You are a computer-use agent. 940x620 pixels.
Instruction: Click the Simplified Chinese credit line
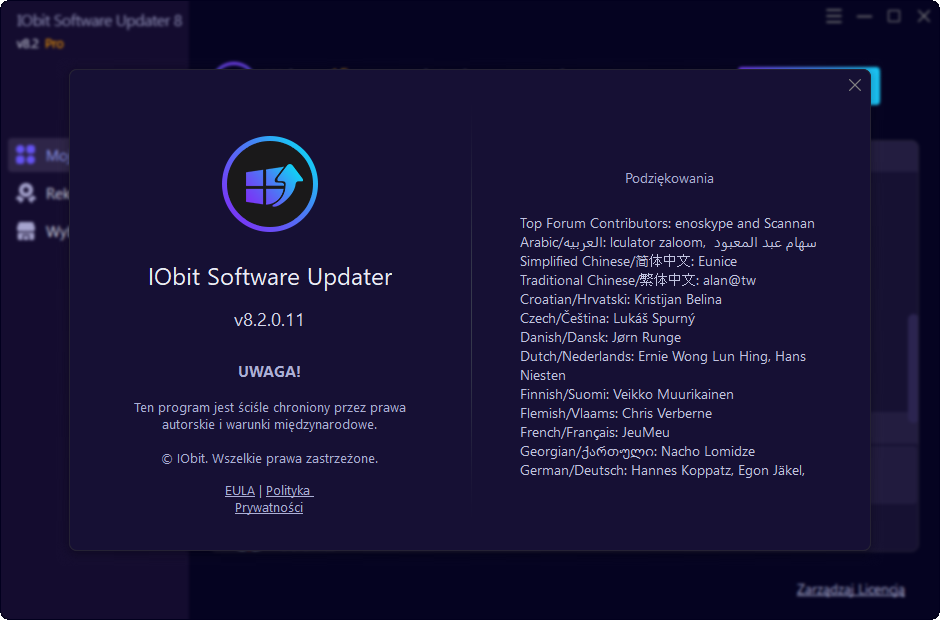pos(628,261)
